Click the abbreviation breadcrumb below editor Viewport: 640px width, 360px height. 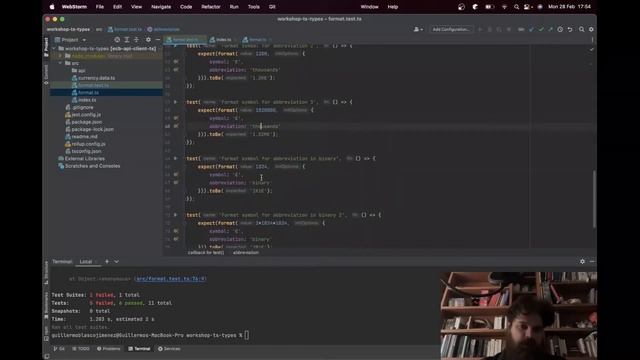click(246, 253)
